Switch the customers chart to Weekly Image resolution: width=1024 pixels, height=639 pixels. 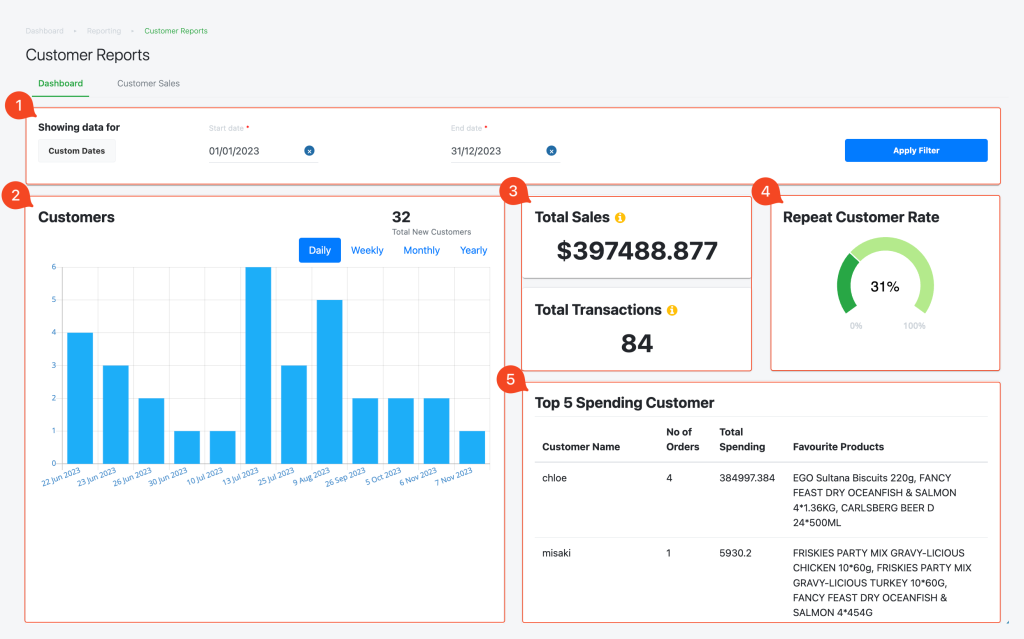[366, 250]
